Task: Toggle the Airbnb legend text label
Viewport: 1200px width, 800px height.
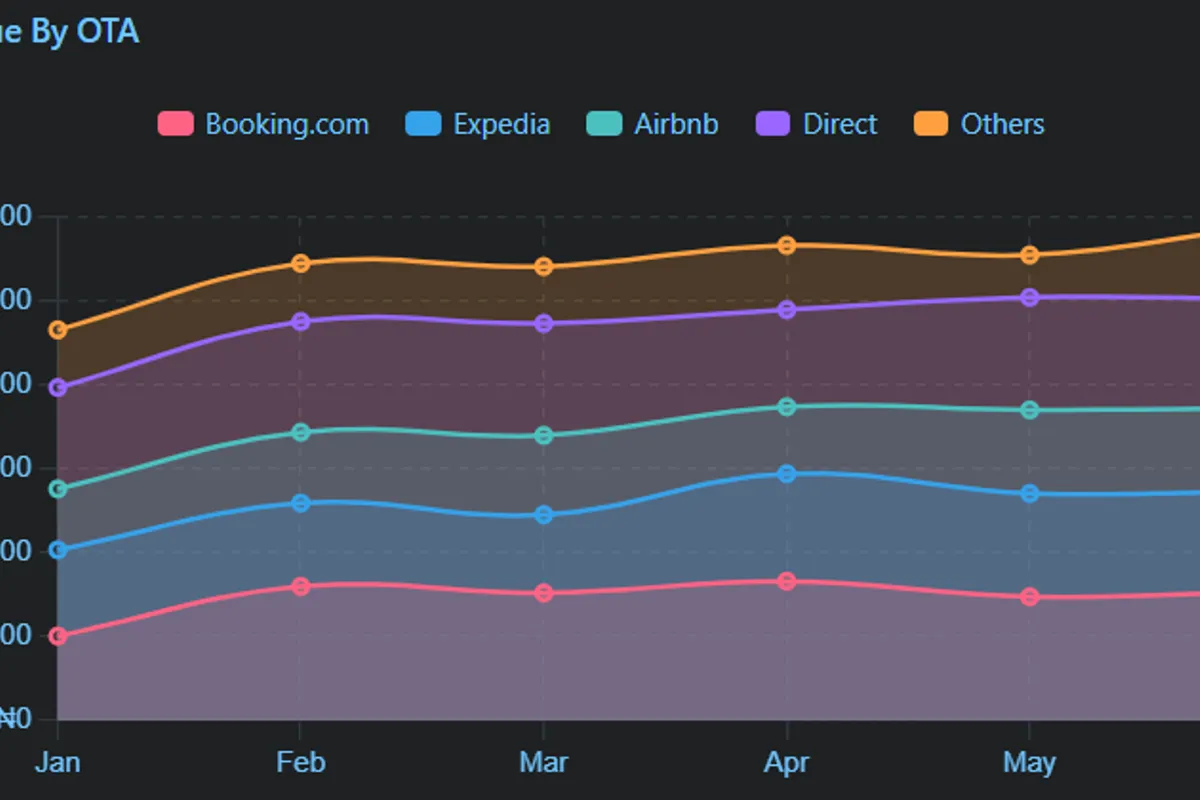Action: [x=676, y=124]
